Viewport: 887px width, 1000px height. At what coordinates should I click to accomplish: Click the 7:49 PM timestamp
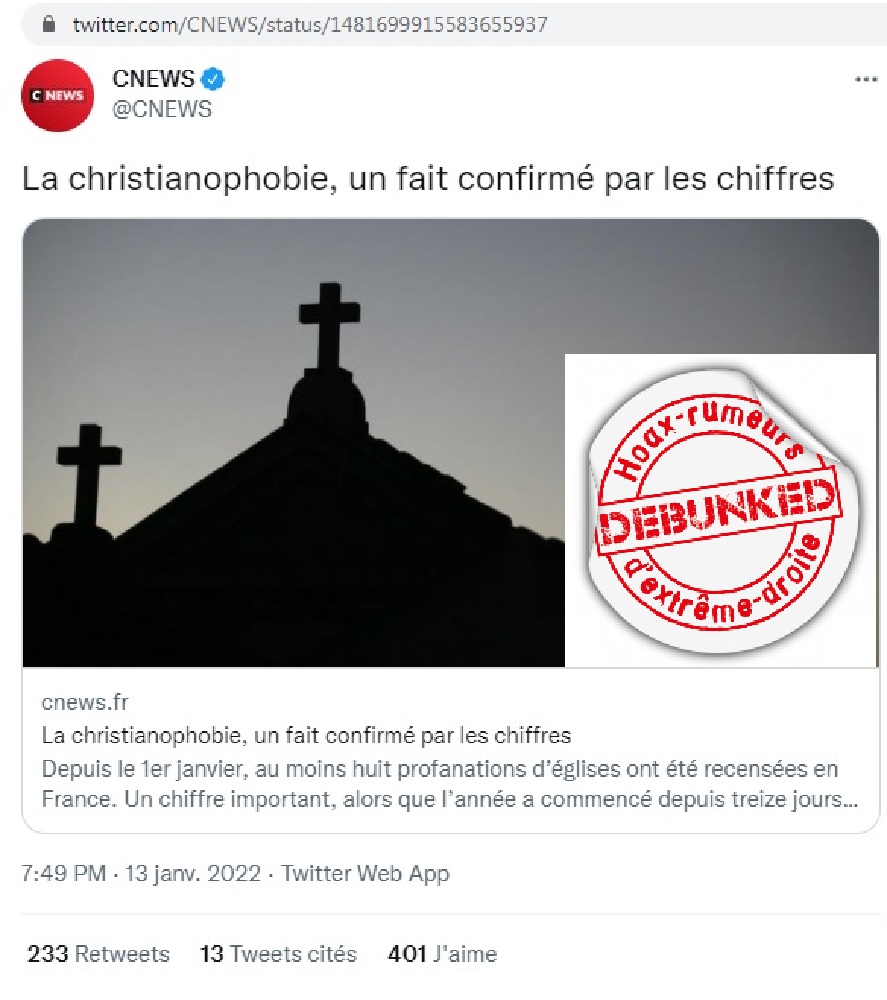(x=63, y=873)
